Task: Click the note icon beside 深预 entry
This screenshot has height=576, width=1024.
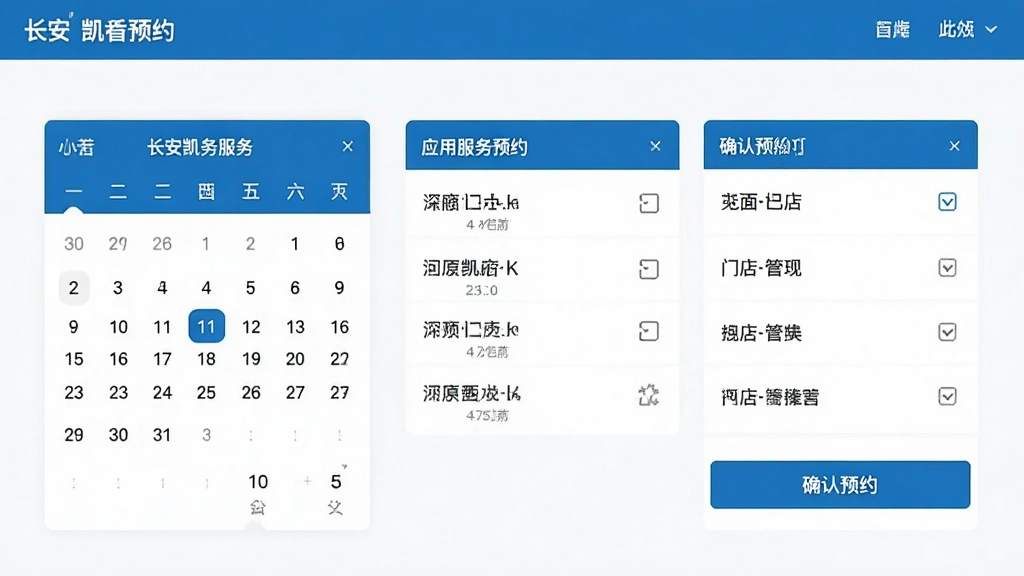Action: point(648,331)
